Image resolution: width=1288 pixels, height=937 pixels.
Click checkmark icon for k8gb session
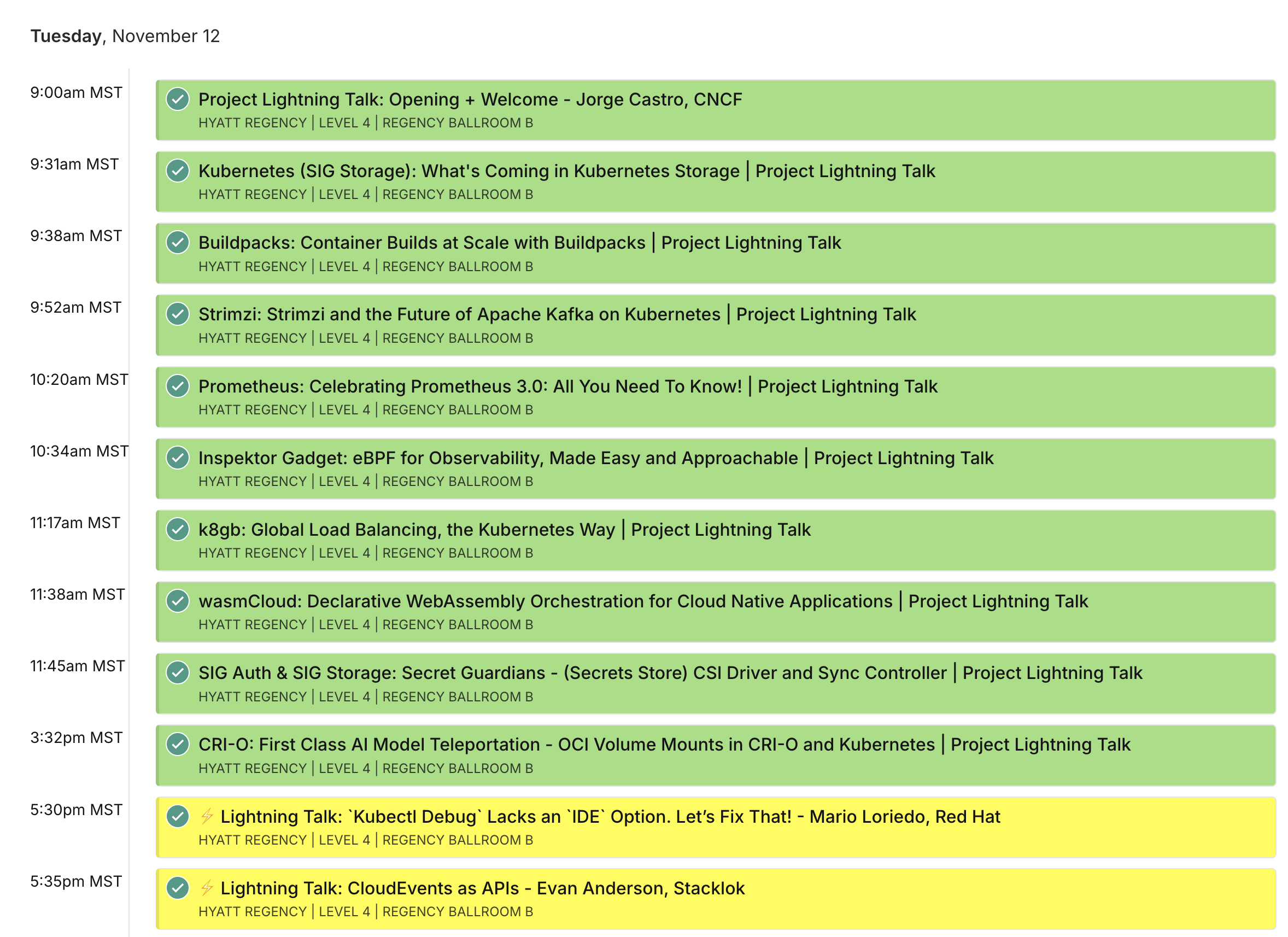tap(178, 529)
